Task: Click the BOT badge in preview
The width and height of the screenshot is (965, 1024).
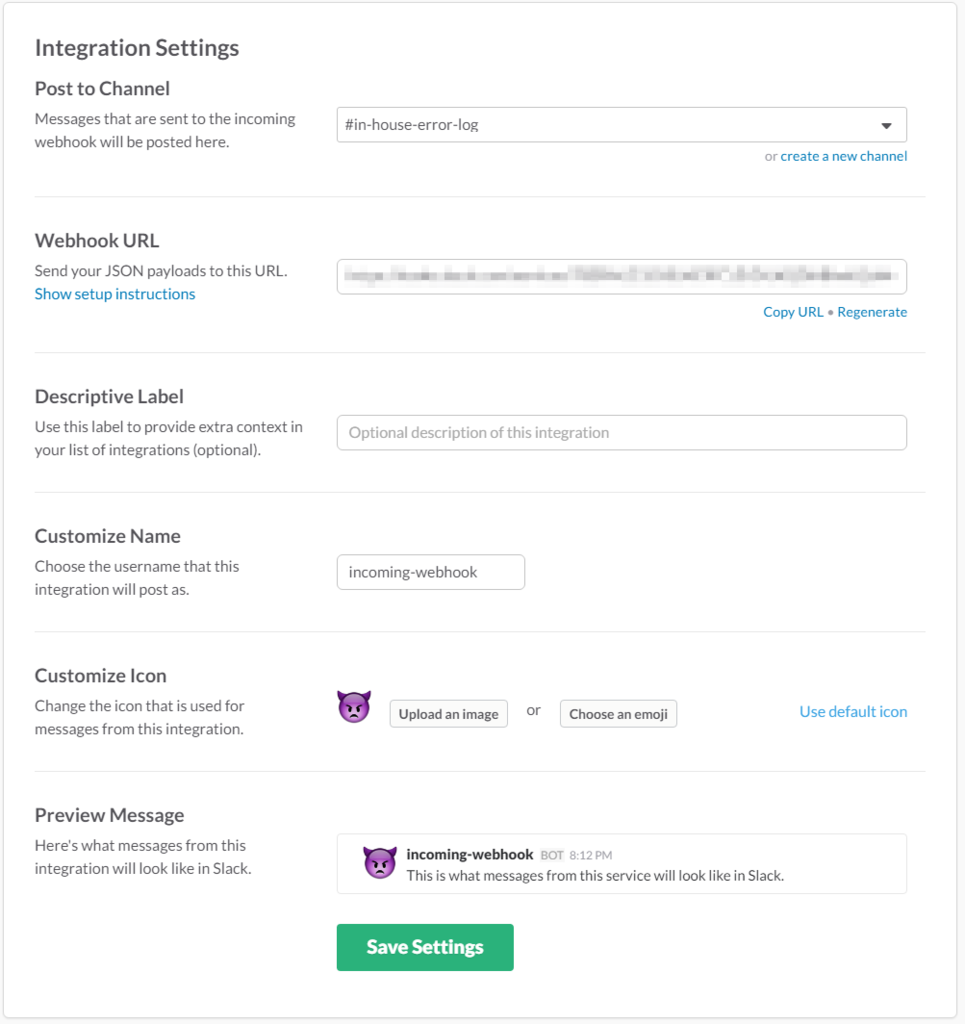Action: pyautogui.click(x=552, y=856)
